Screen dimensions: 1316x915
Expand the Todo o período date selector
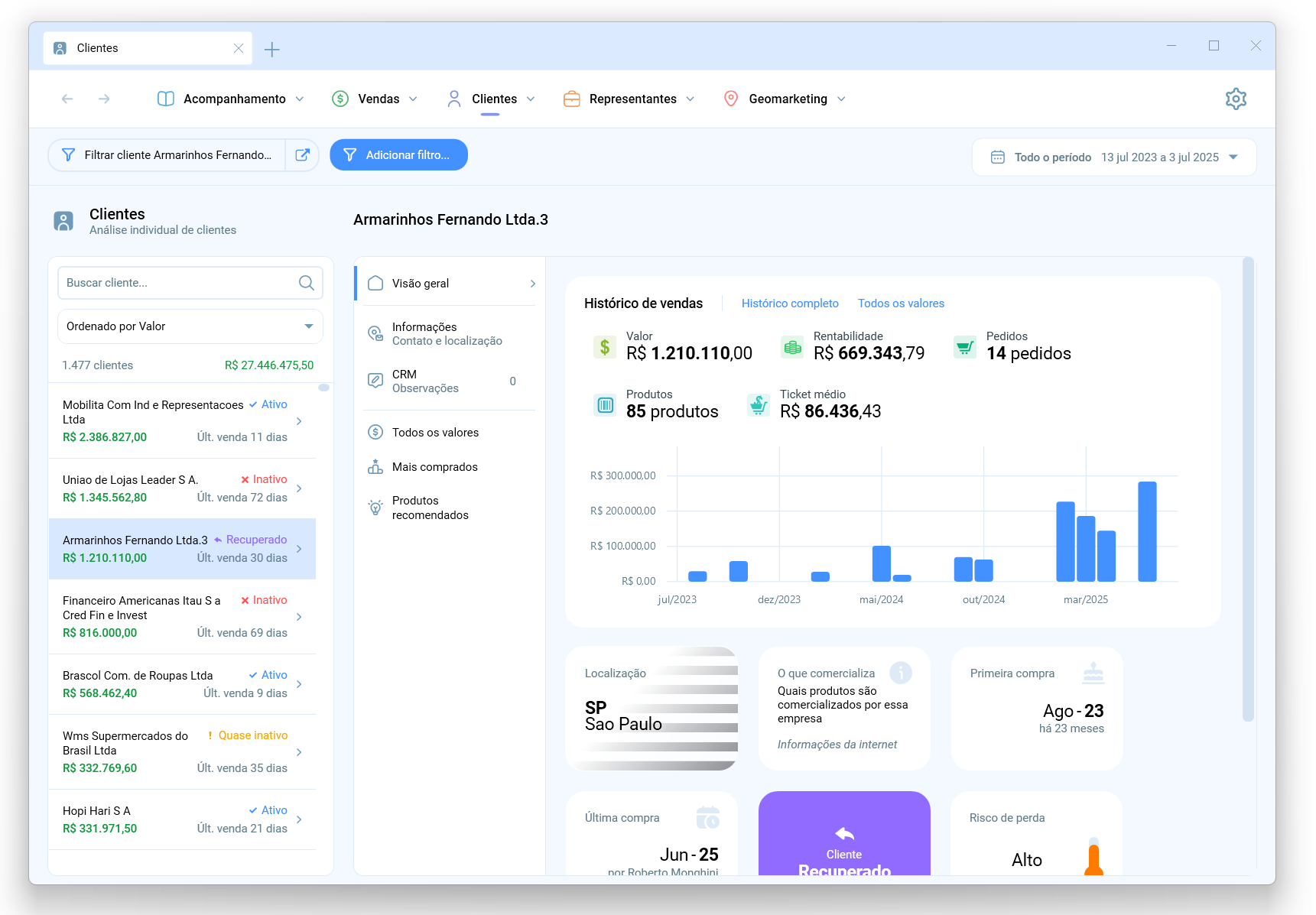coord(1114,157)
